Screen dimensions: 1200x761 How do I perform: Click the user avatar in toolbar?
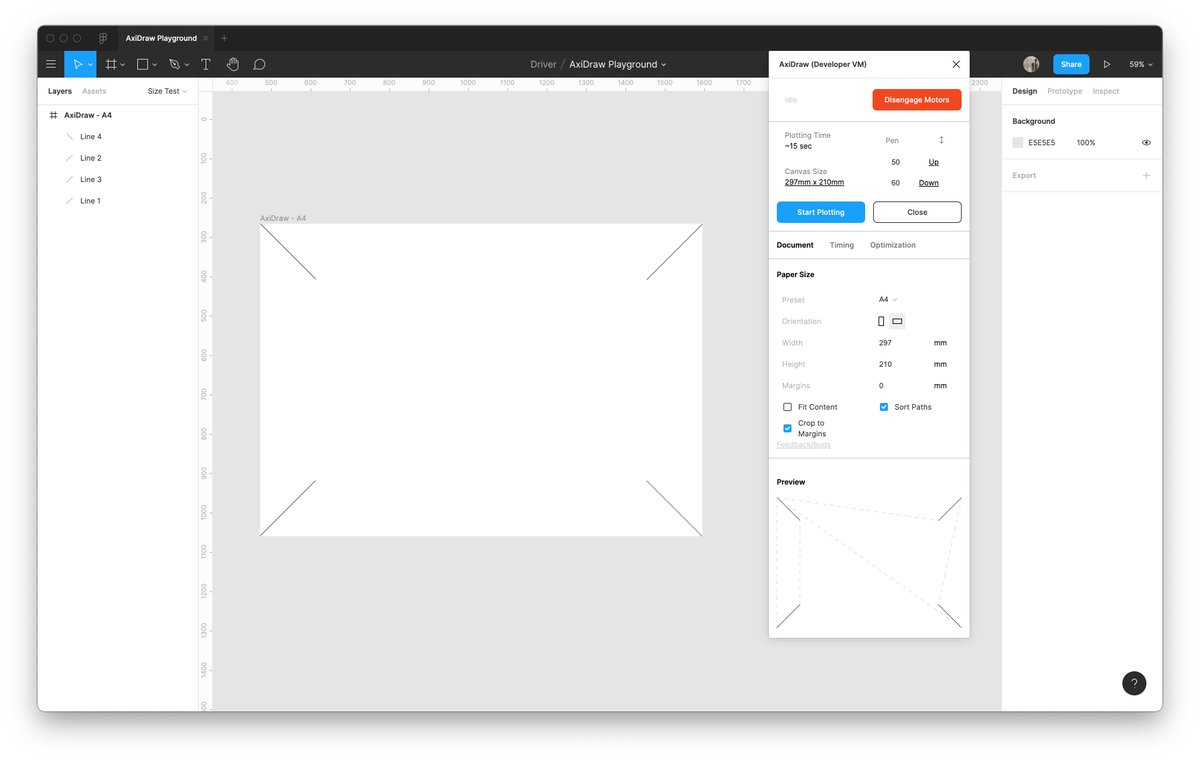(1031, 64)
